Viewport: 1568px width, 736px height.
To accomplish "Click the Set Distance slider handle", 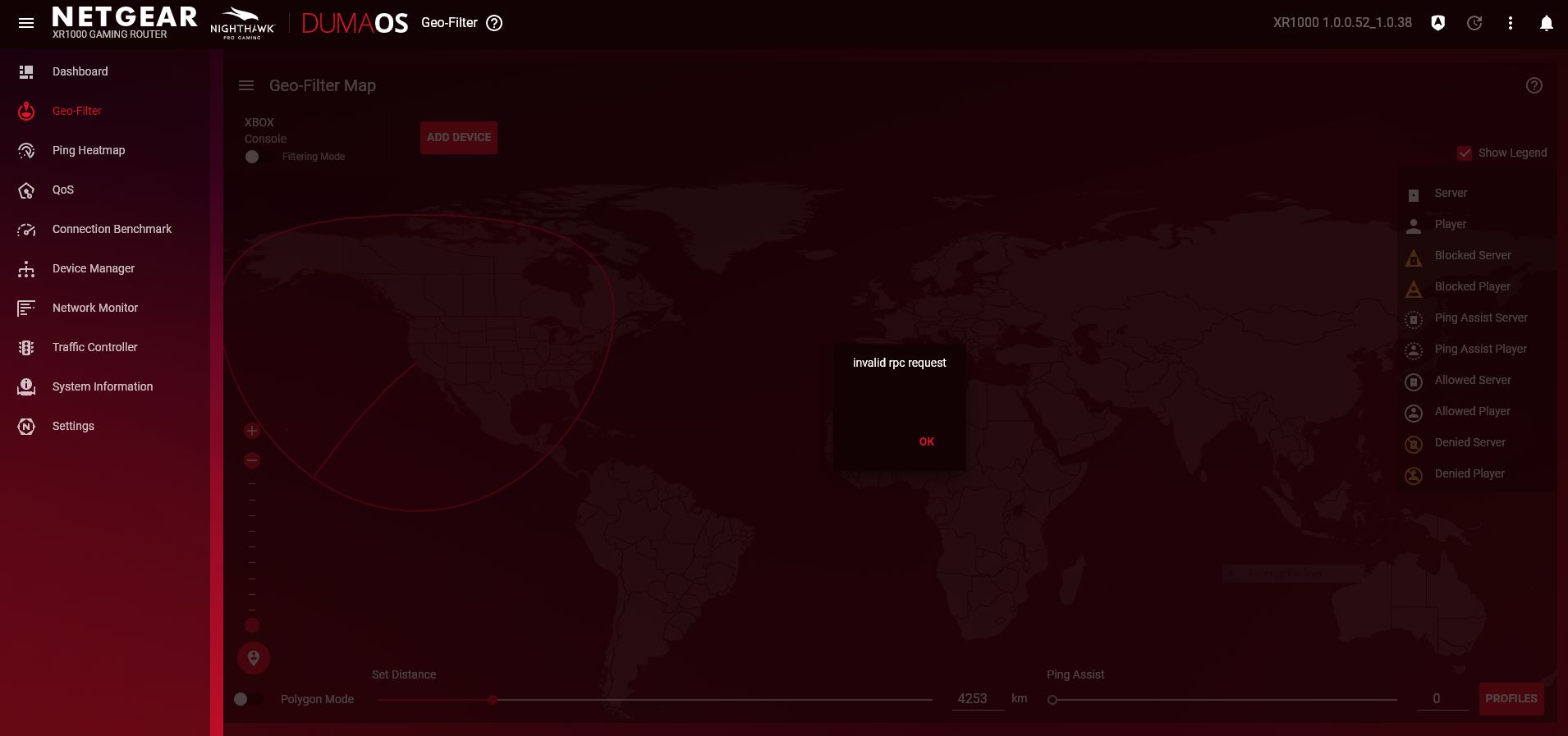I will click(493, 700).
